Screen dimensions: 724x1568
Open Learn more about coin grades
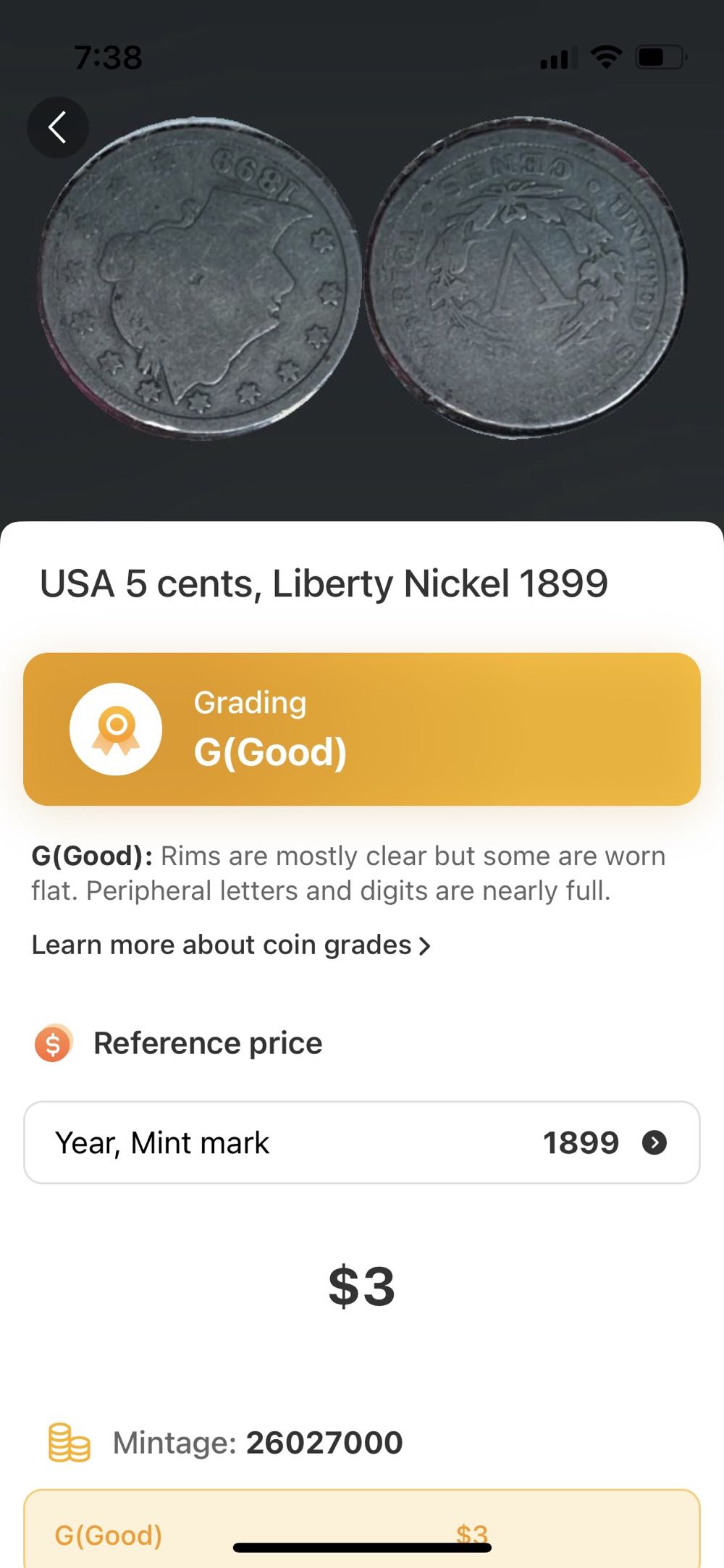coord(222,945)
